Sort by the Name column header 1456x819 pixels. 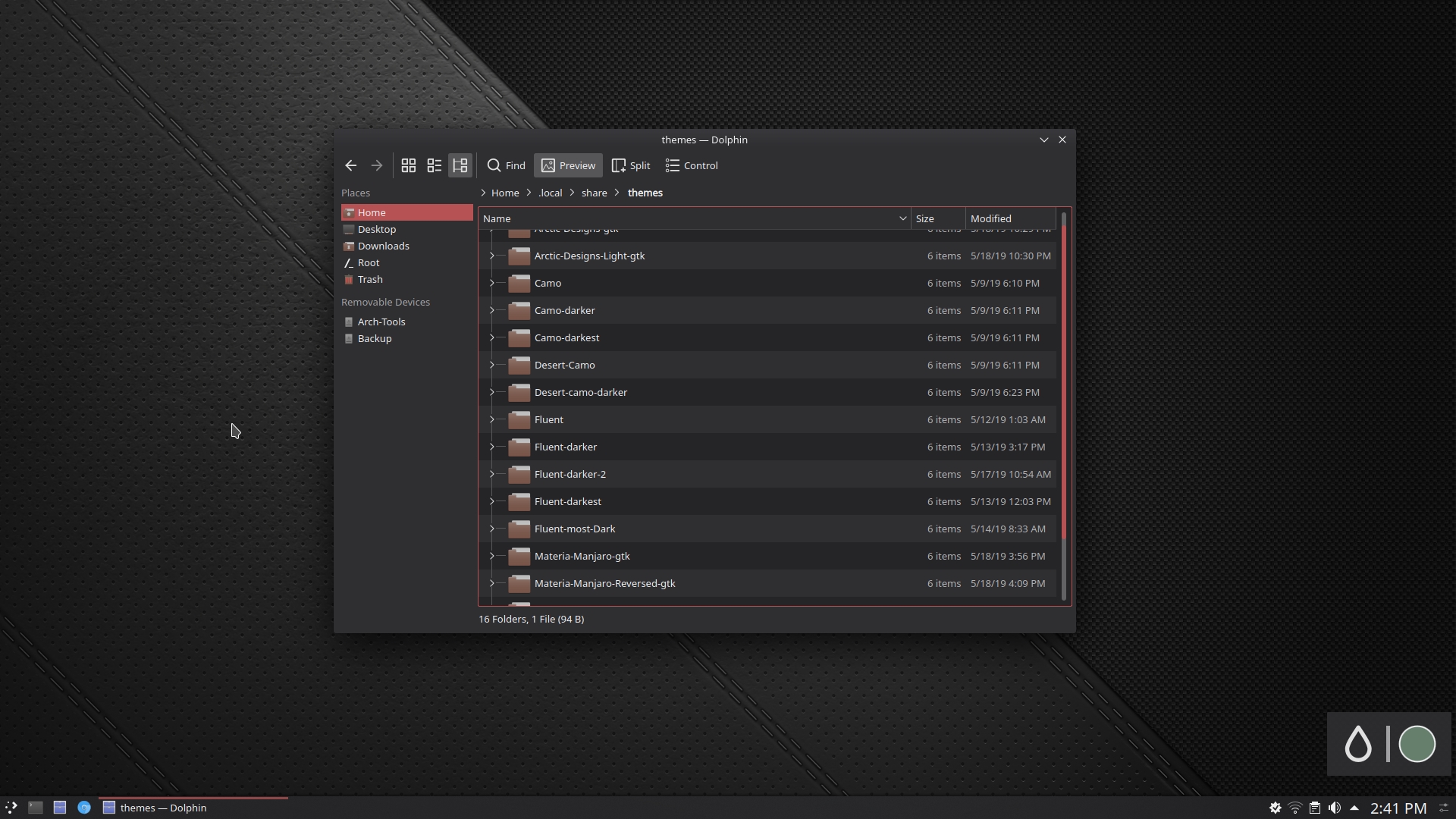(694, 218)
